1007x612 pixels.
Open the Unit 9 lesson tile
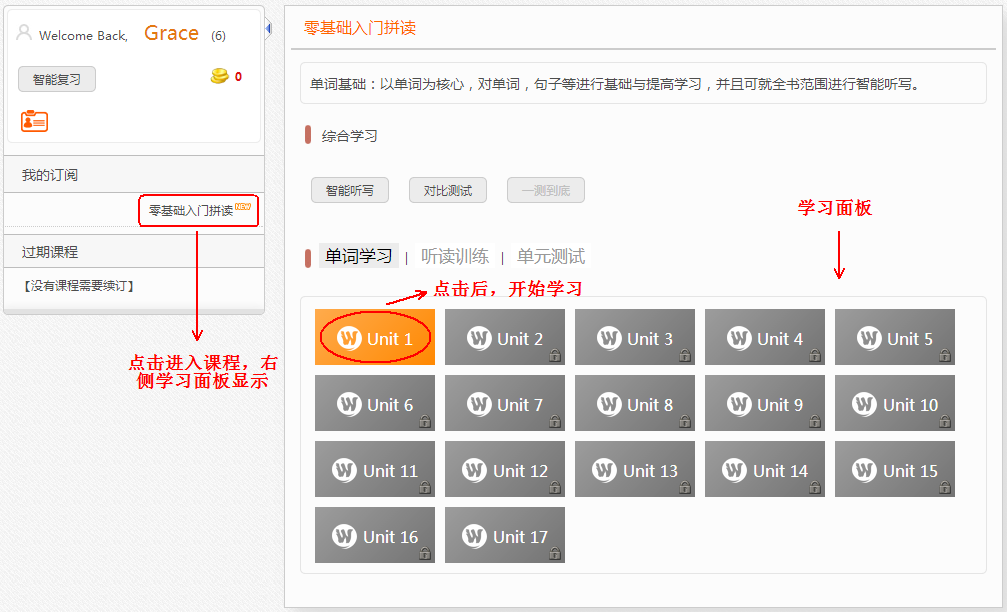pyautogui.click(x=764, y=404)
